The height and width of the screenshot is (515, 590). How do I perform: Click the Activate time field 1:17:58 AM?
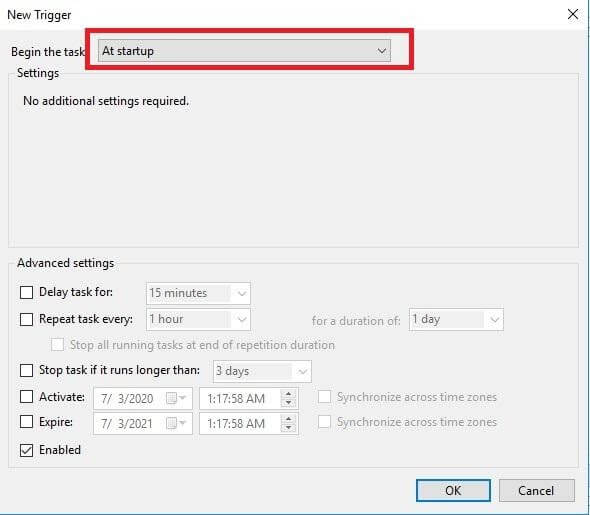[240, 398]
